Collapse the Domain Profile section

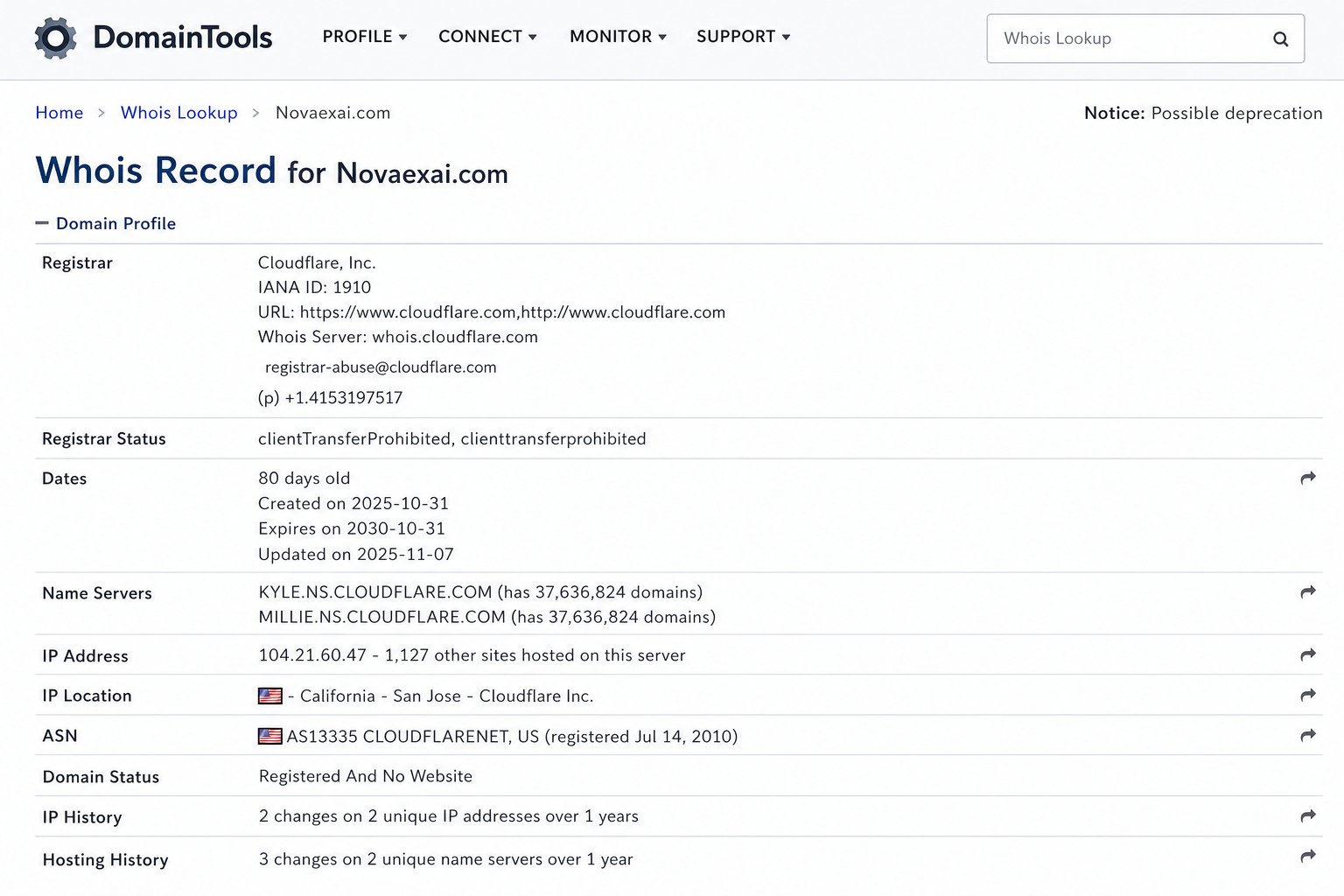106,223
